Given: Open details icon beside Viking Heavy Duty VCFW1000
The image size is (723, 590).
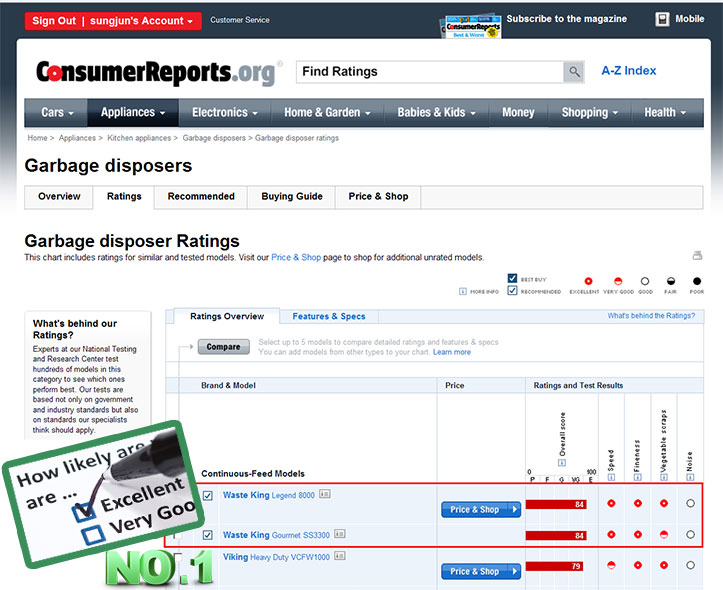Looking at the screenshot, I should [x=340, y=555].
